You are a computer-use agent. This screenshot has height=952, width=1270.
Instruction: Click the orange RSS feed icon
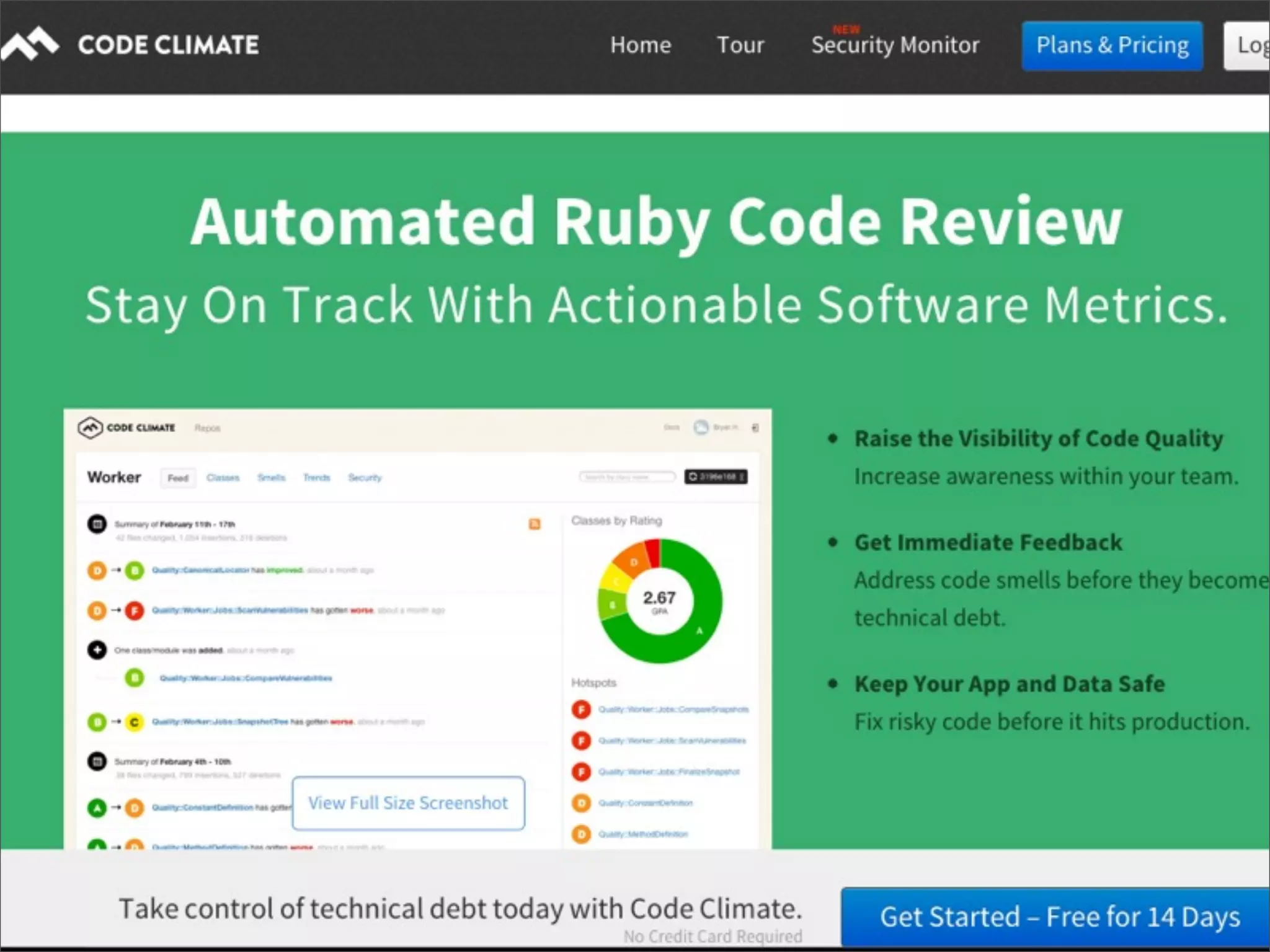(534, 524)
